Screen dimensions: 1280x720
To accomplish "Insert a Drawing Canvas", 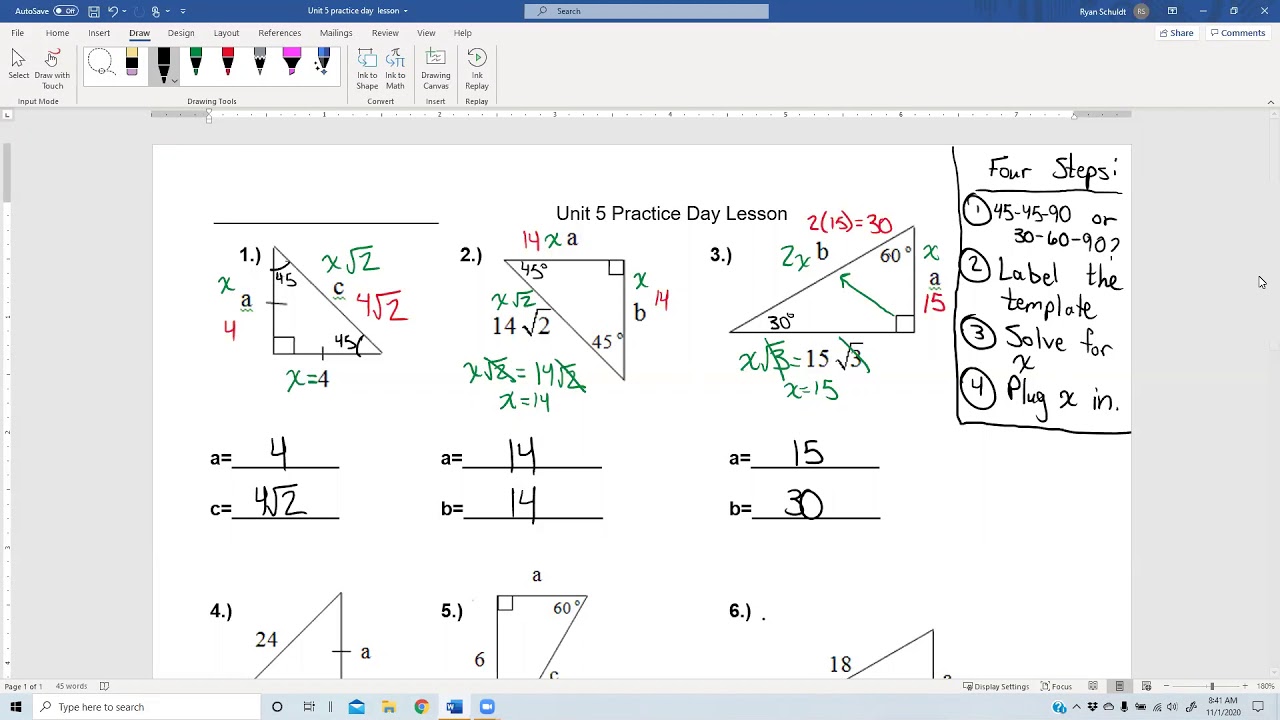I will click(x=436, y=69).
